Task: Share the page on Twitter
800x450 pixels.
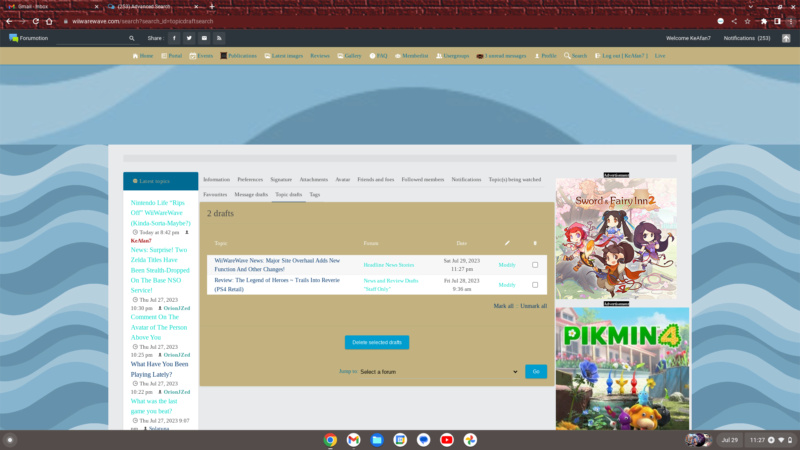Action: click(x=189, y=38)
